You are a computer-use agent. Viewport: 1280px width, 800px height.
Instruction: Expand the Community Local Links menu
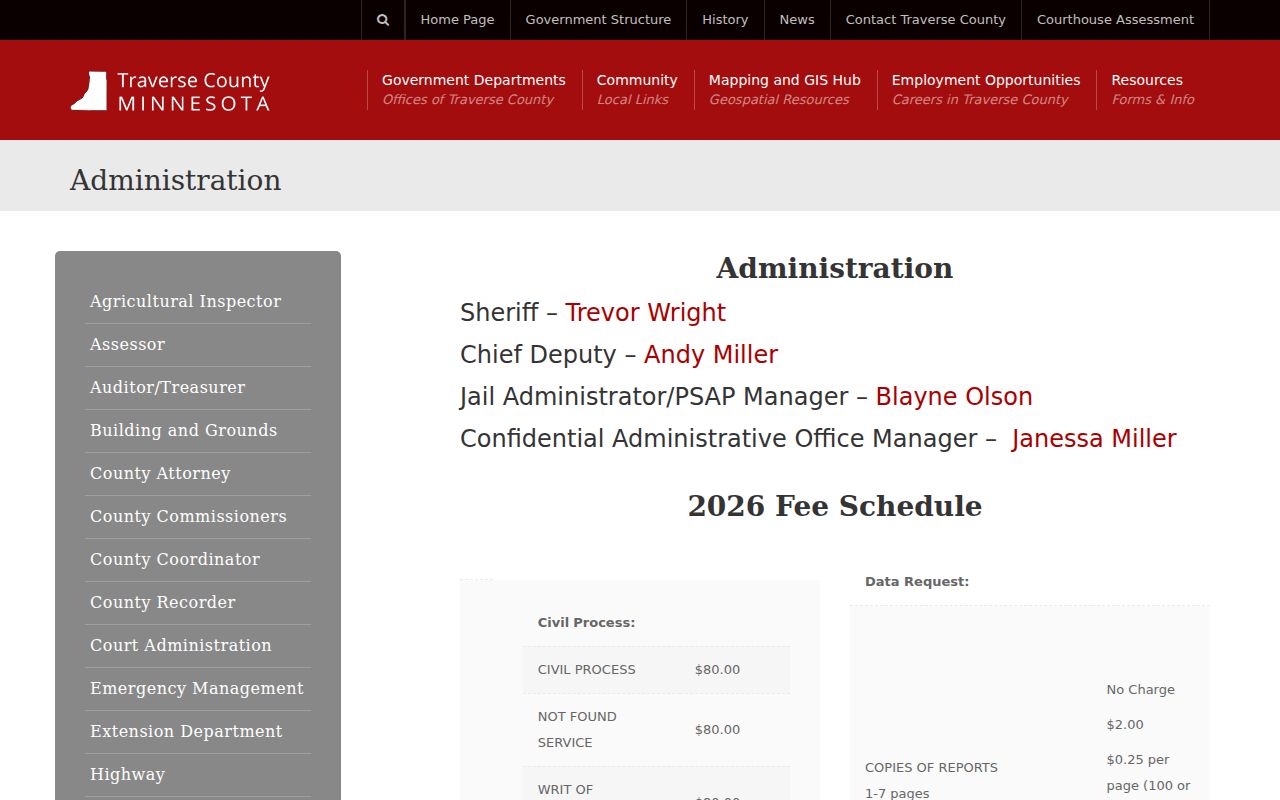[x=637, y=89]
